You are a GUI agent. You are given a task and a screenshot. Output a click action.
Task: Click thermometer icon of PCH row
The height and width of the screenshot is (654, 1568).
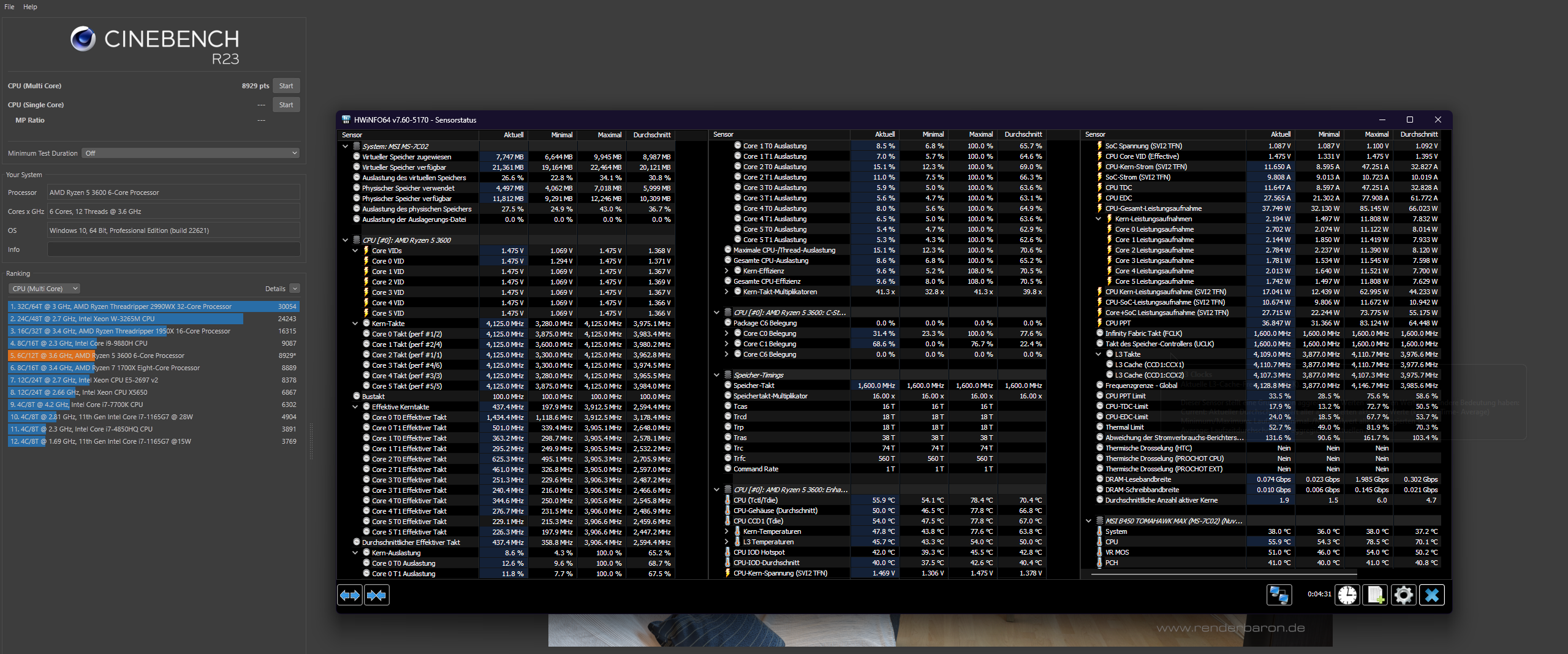click(1099, 563)
